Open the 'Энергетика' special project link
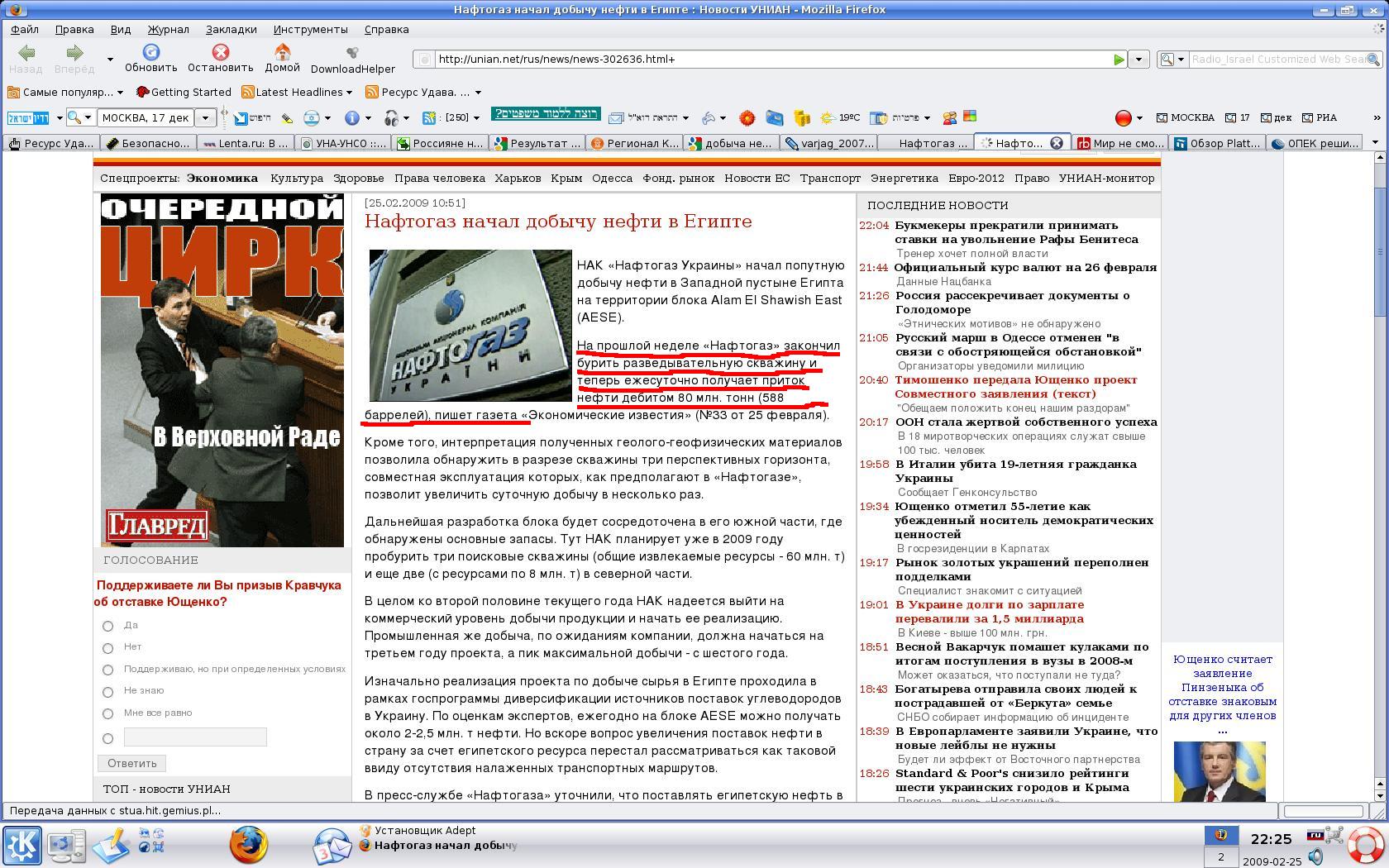1389x868 pixels. coord(904,178)
